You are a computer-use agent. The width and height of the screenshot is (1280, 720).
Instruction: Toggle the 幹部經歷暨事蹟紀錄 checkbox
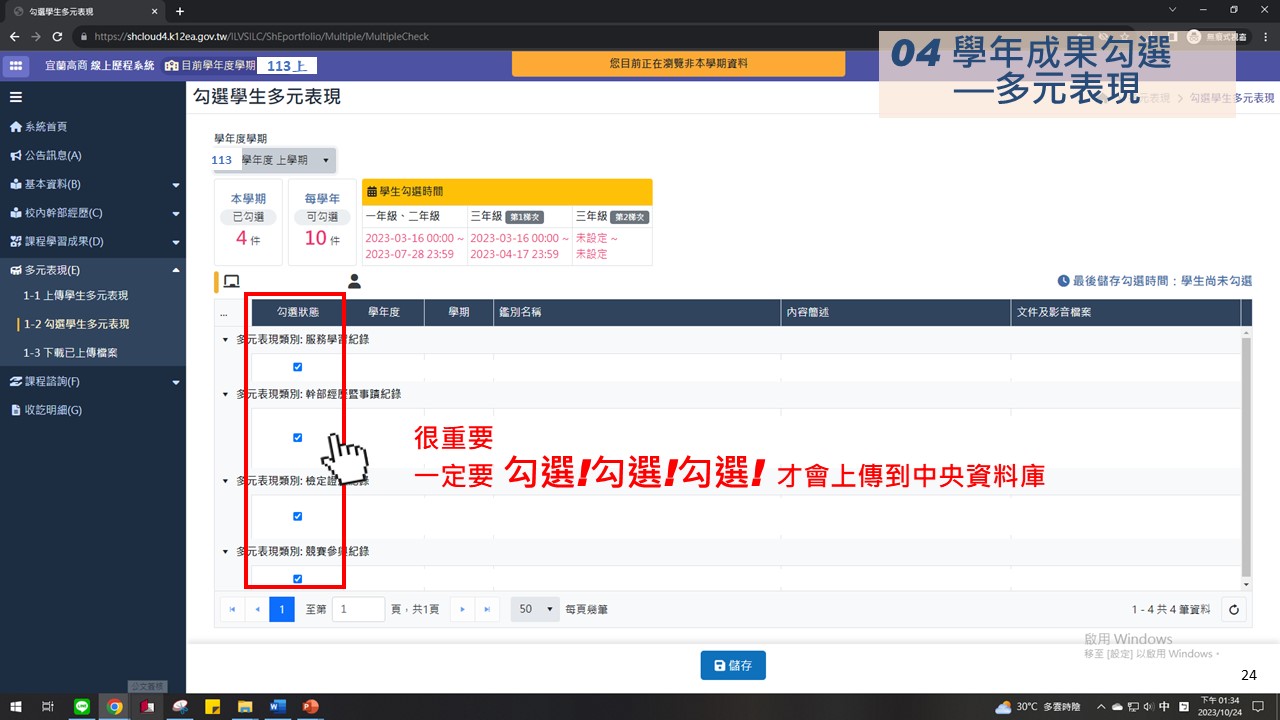click(298, 438)
